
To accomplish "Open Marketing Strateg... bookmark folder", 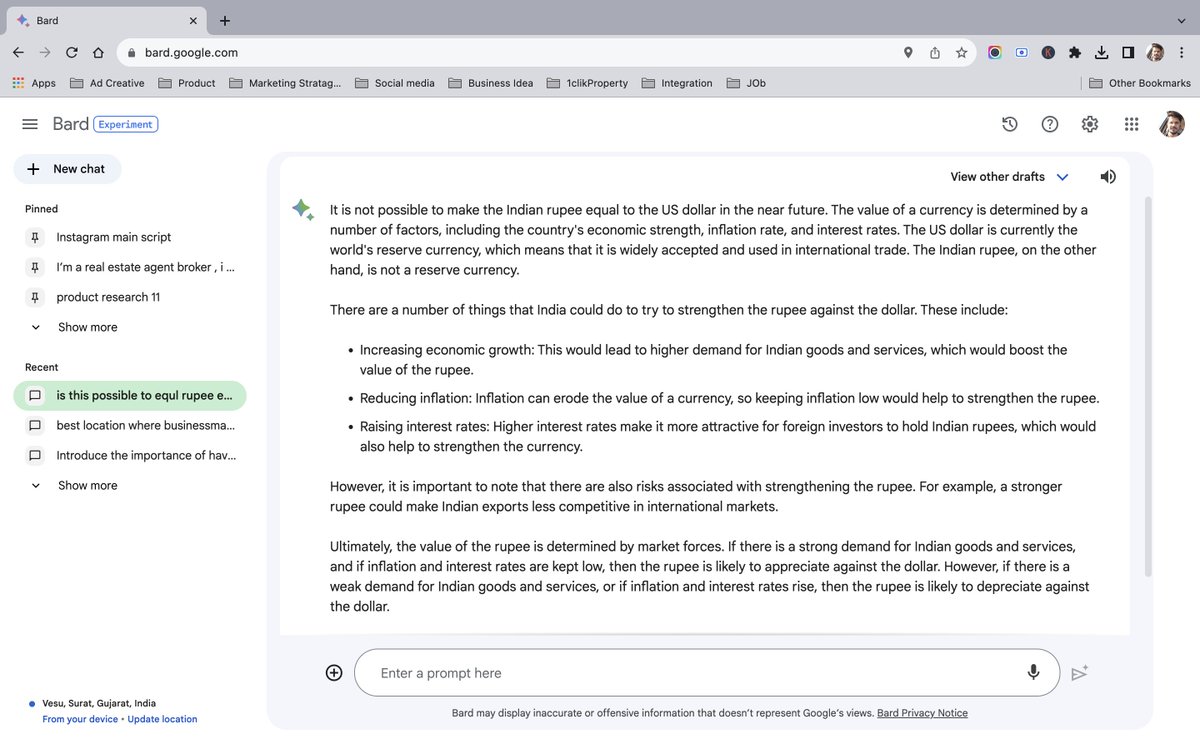I will point(285,83).
